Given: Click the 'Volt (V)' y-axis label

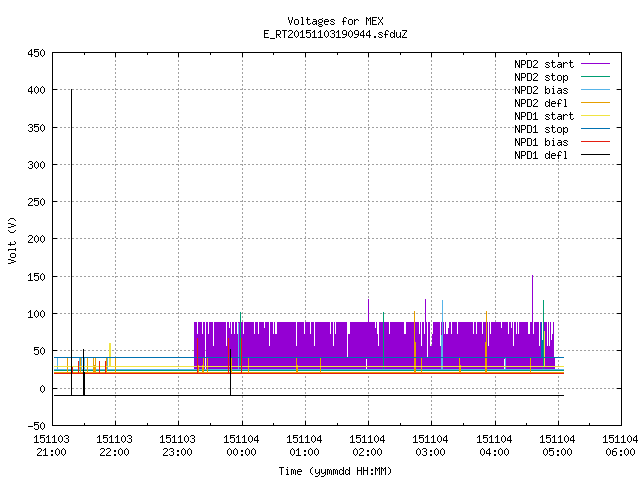Looking at the screenshot, I should pyautogui.click(x=13, y=240).
